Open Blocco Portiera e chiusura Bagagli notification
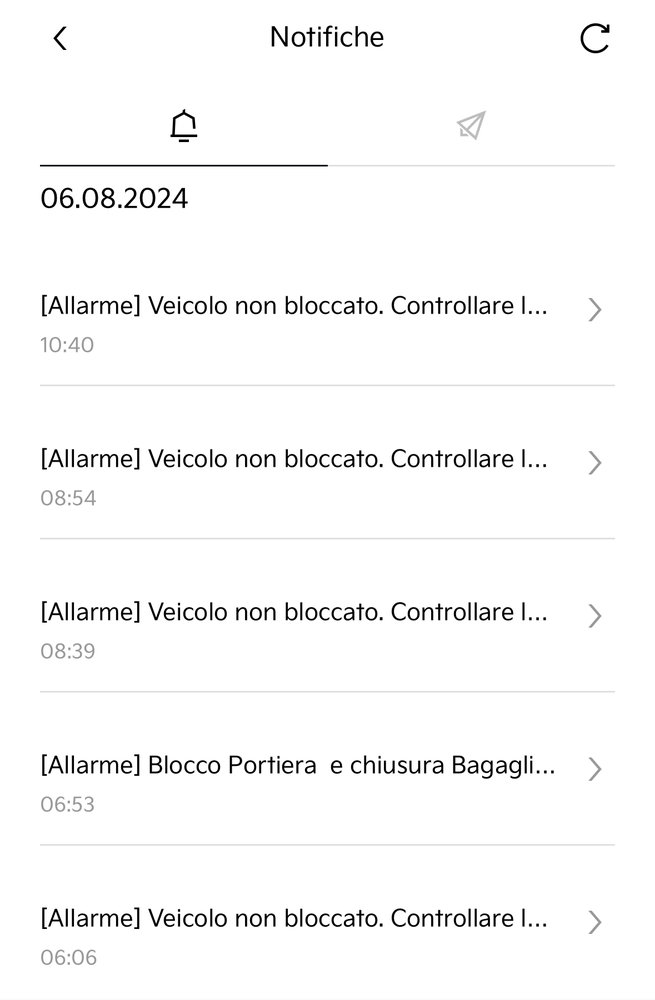This screenshot has width=655, height=1000. coord(327,783)
